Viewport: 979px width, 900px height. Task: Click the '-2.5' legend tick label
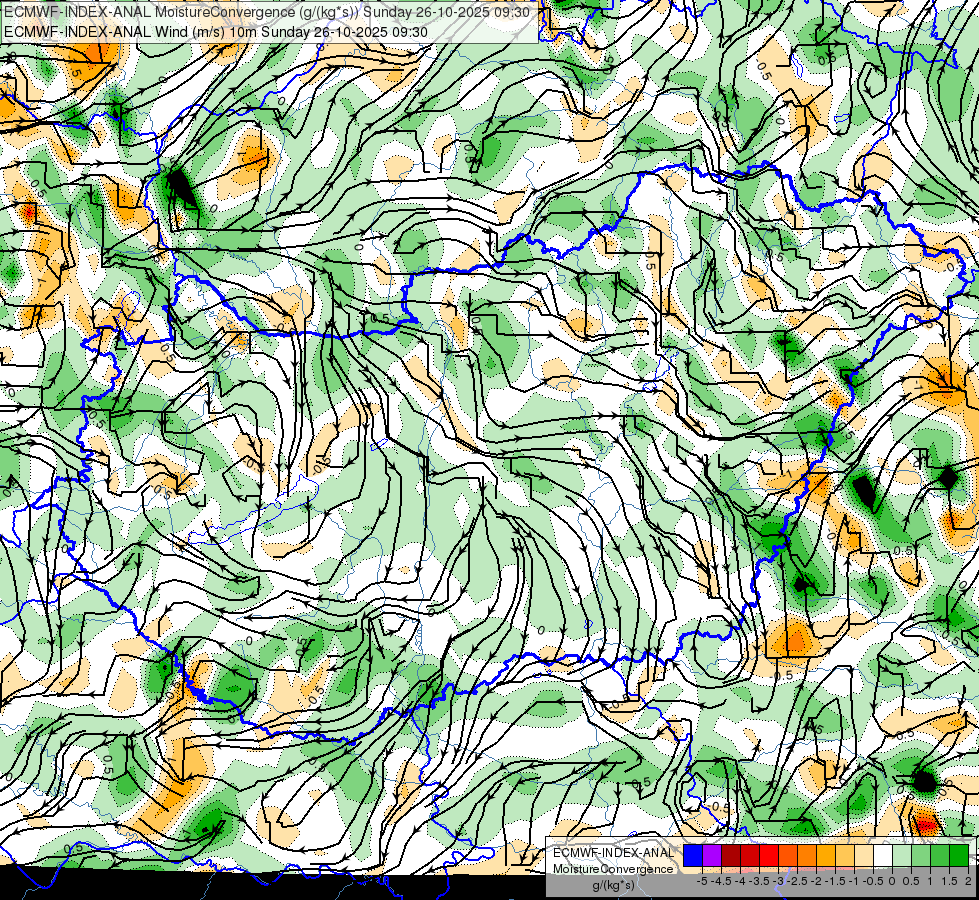[797, 881]
